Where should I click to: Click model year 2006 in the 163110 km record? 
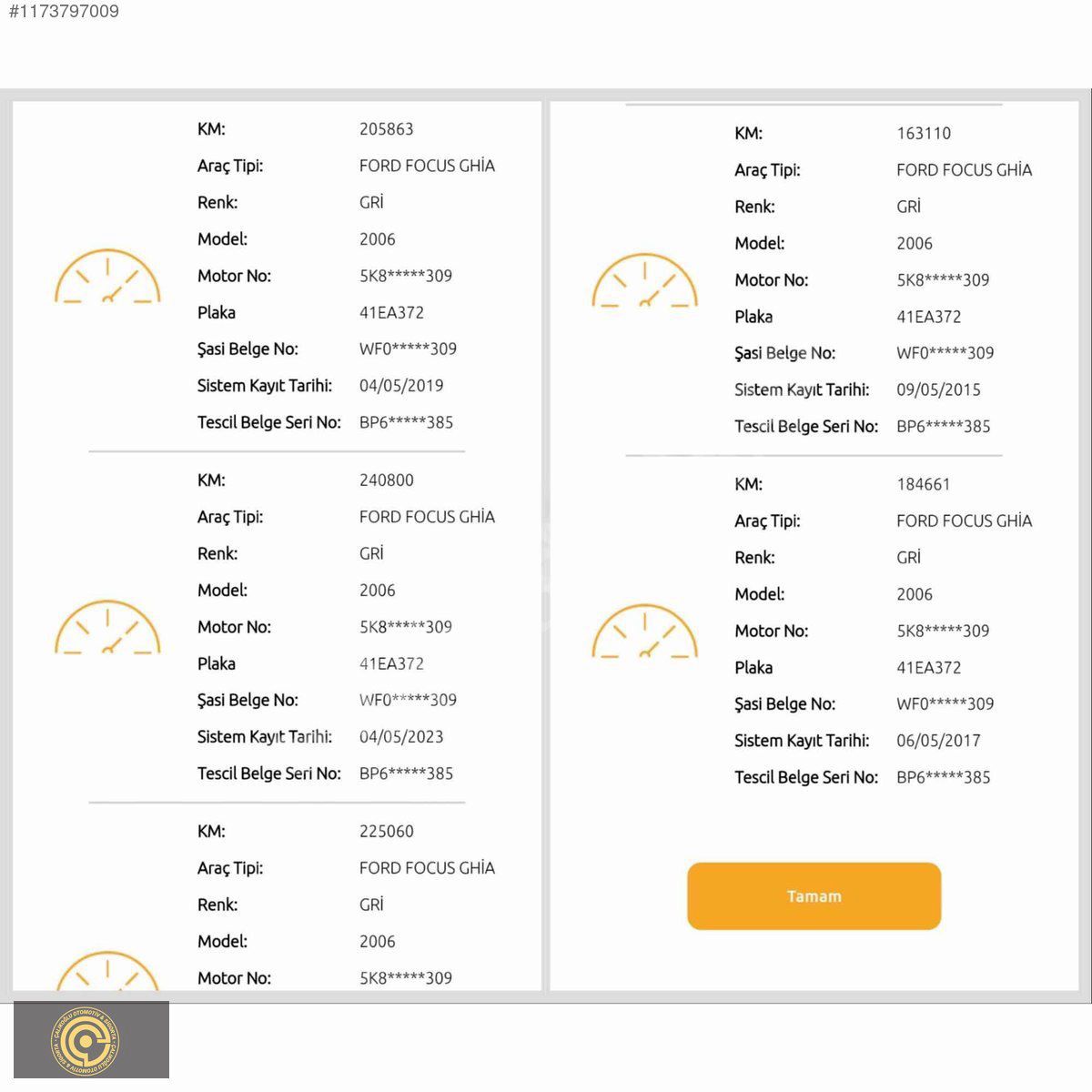[x=915, y=244]
